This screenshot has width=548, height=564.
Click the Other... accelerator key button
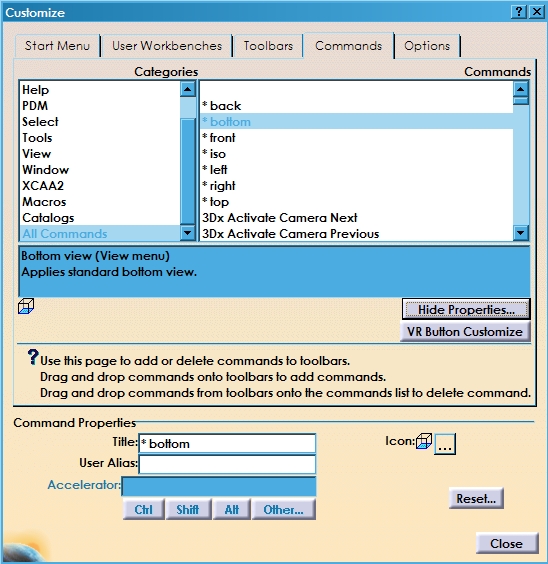click(x=284, y=509)
